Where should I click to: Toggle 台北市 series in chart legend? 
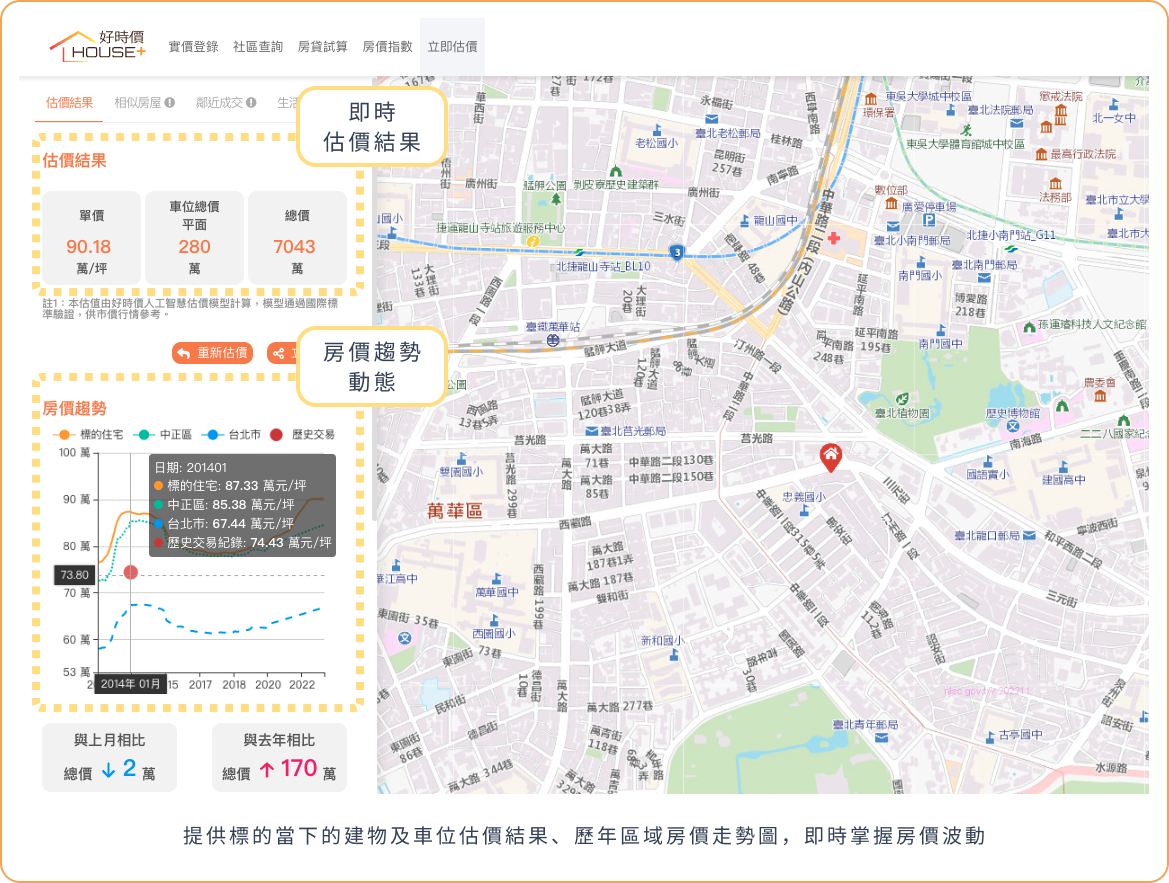click(x=230, y=435)
